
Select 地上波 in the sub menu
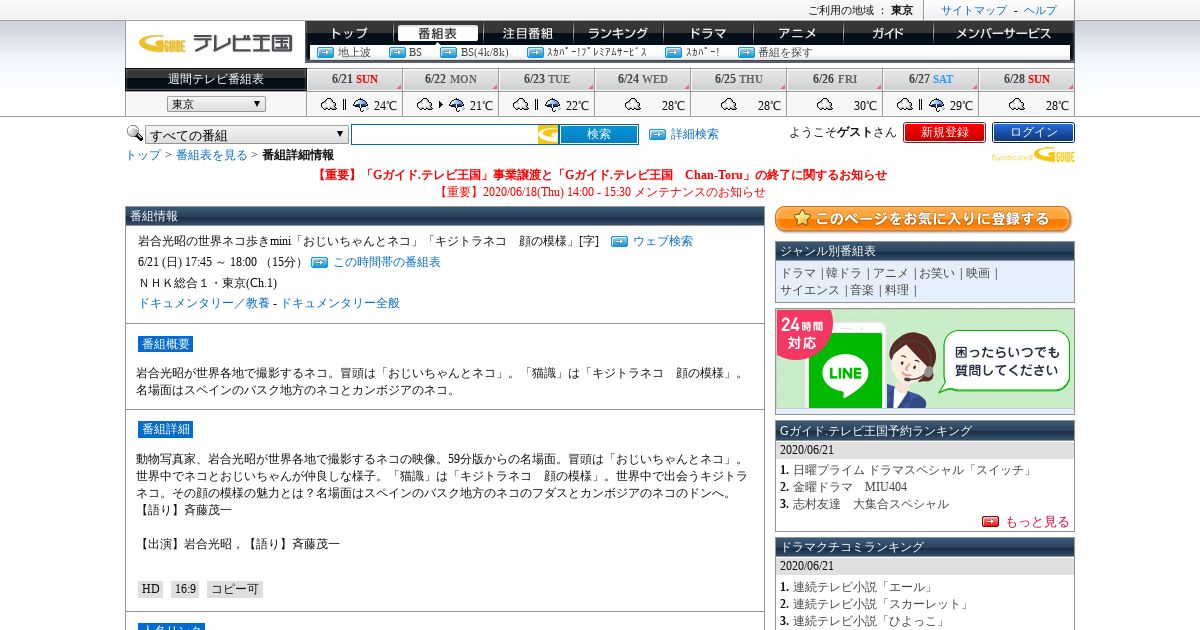click(354, 52)
